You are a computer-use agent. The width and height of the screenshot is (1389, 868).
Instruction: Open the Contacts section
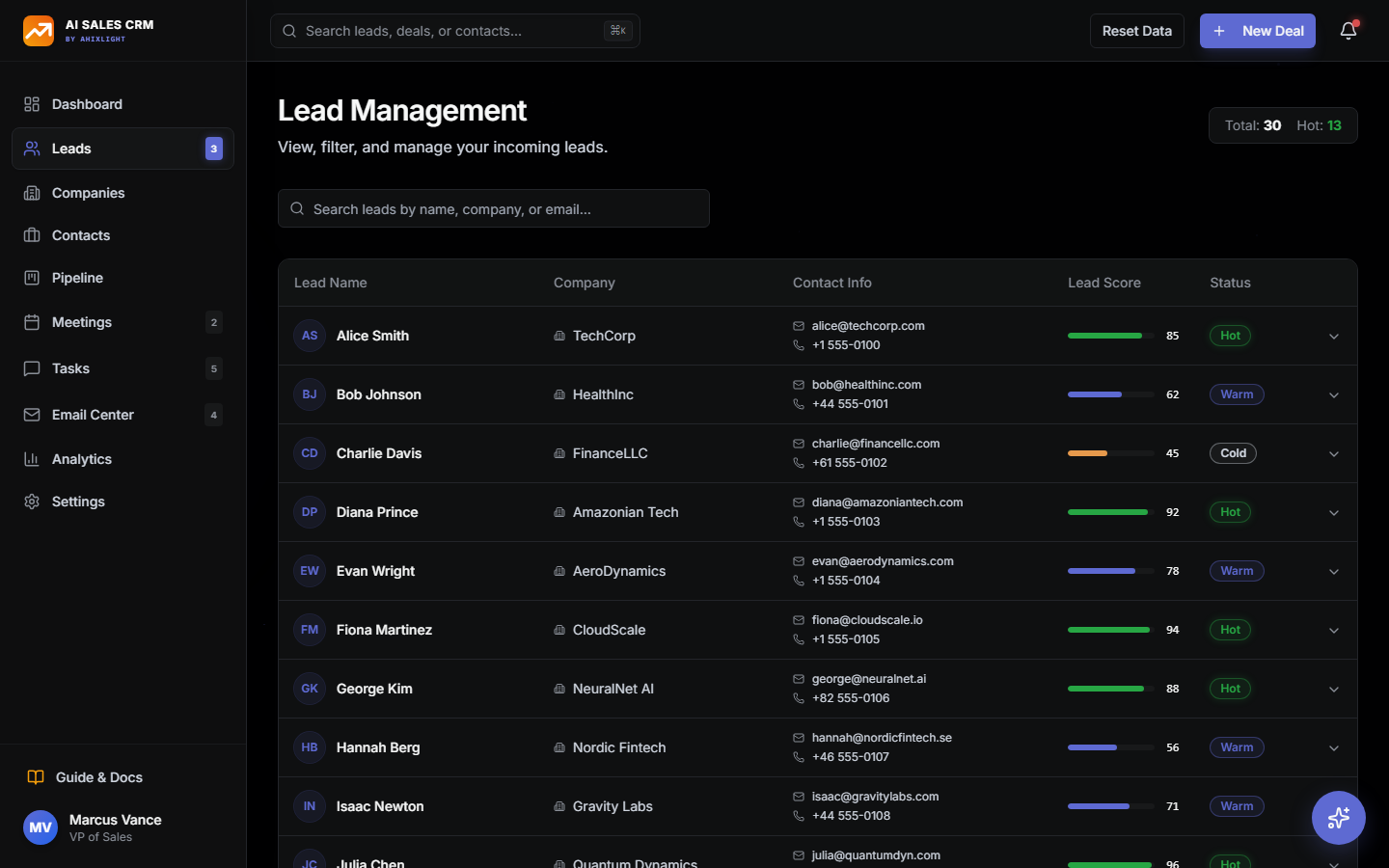123,235
